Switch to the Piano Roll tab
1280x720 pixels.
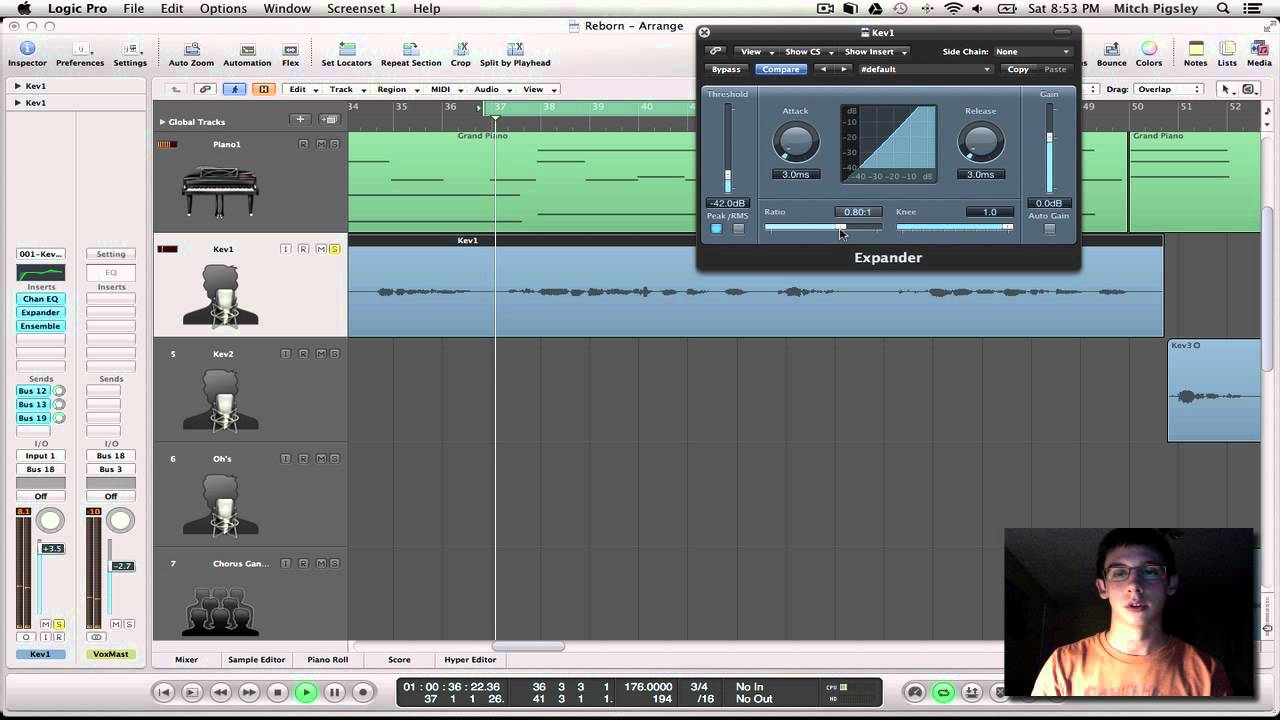[328, 660]
